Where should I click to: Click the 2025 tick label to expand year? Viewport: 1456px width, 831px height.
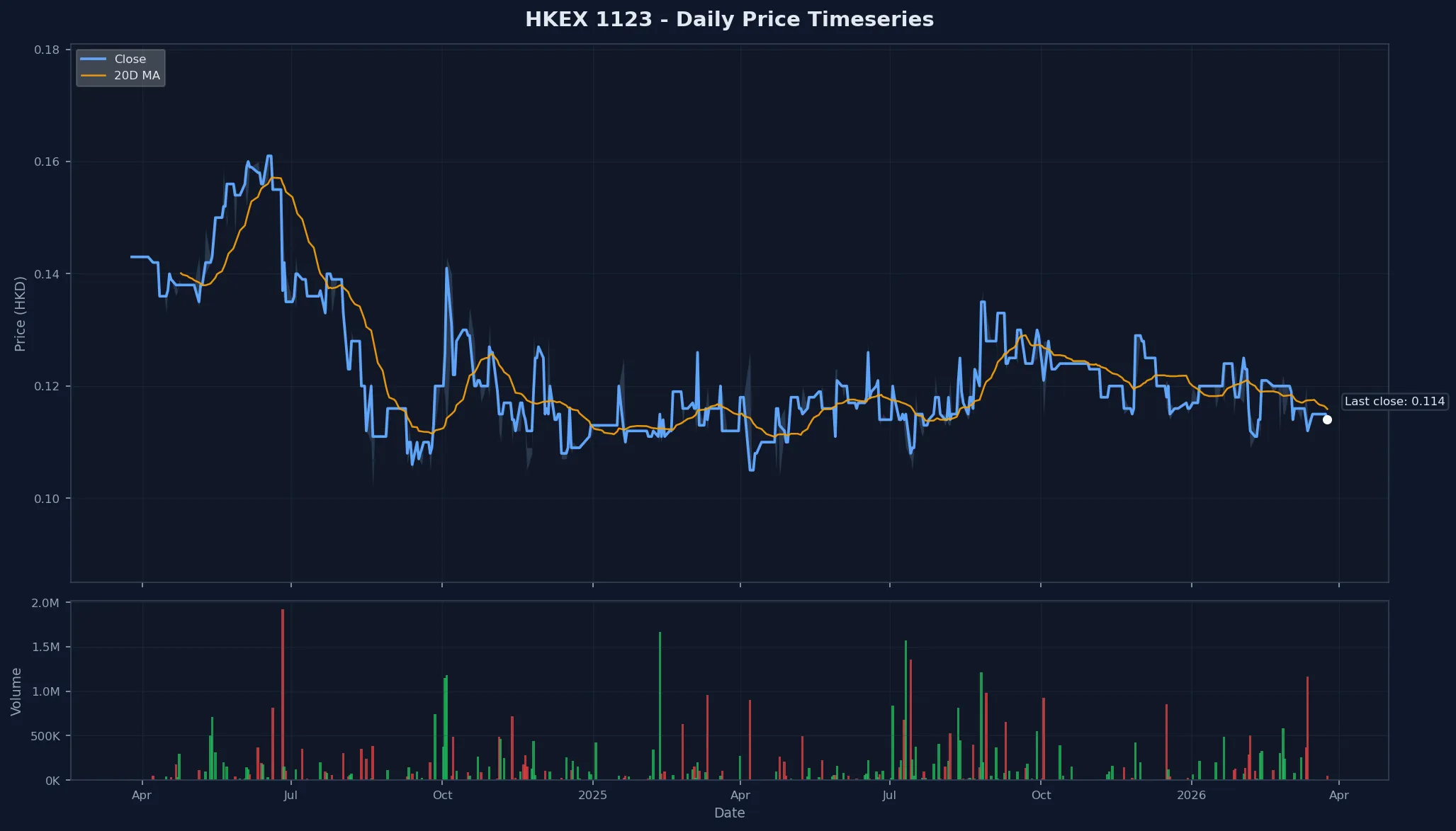pos(592,795)
